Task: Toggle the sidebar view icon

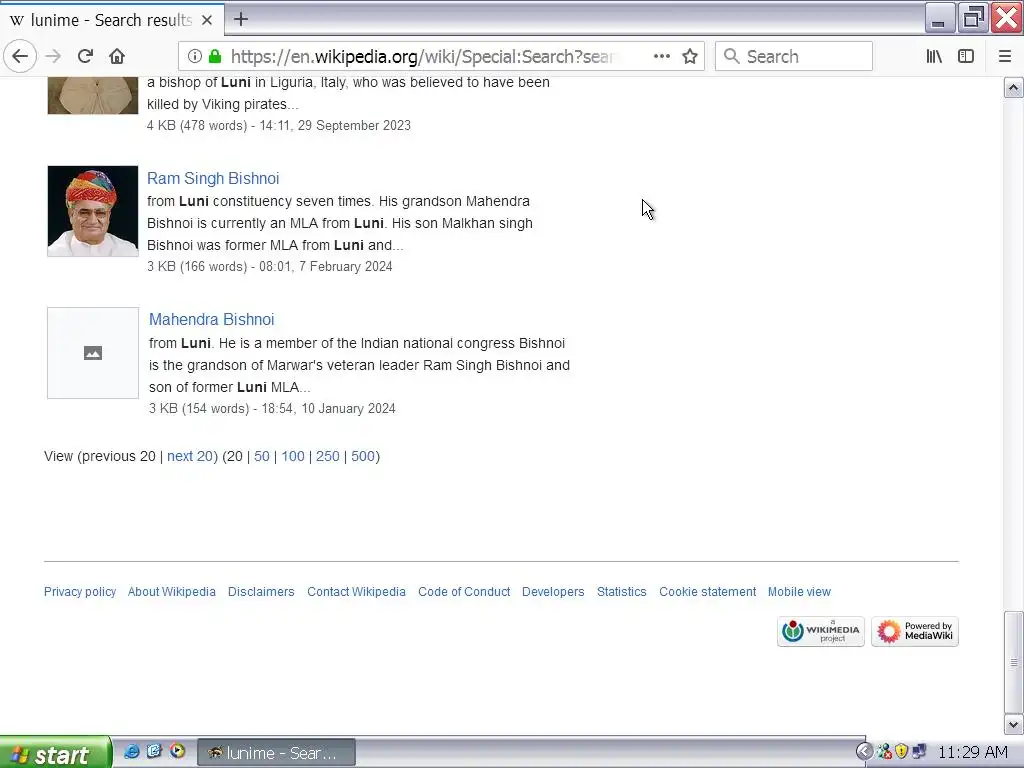Action: (966, 56)
